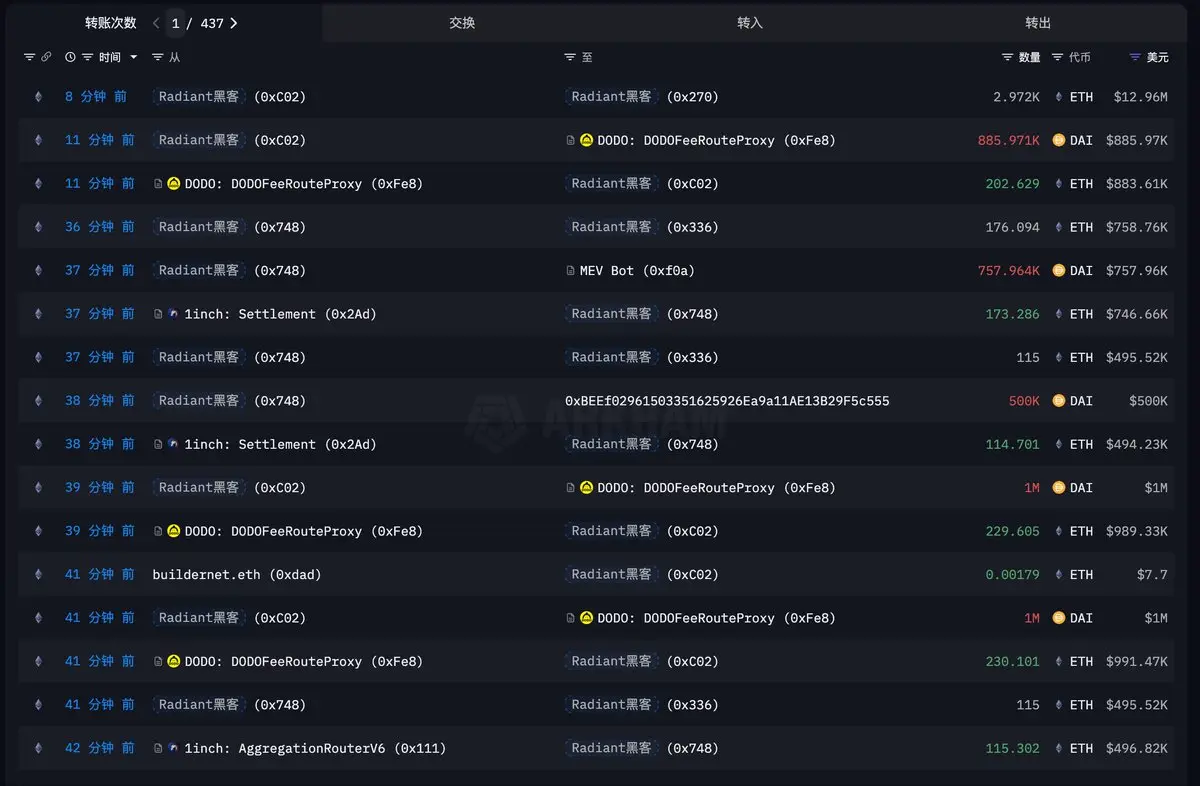Open filter icon next to 代币 column

pyautogui.click(x=1058, y=58)
